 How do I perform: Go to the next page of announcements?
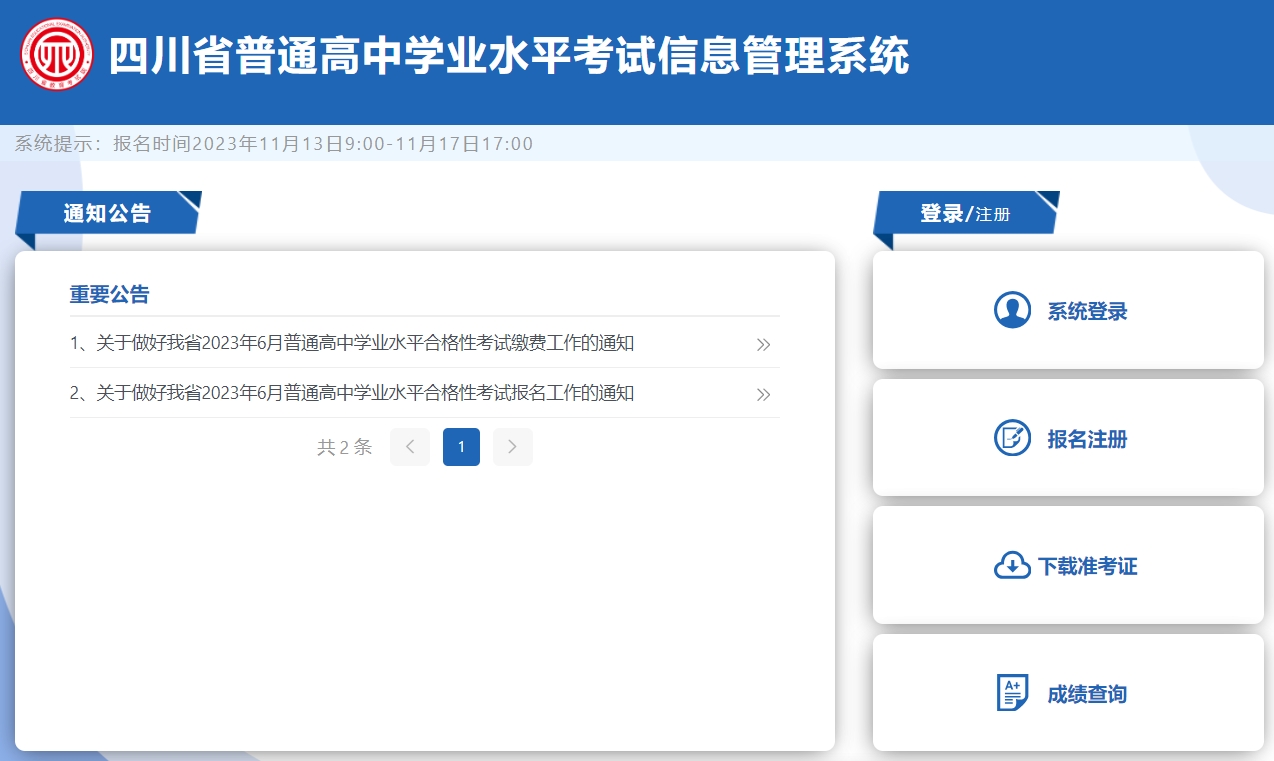tap(512, 447)
